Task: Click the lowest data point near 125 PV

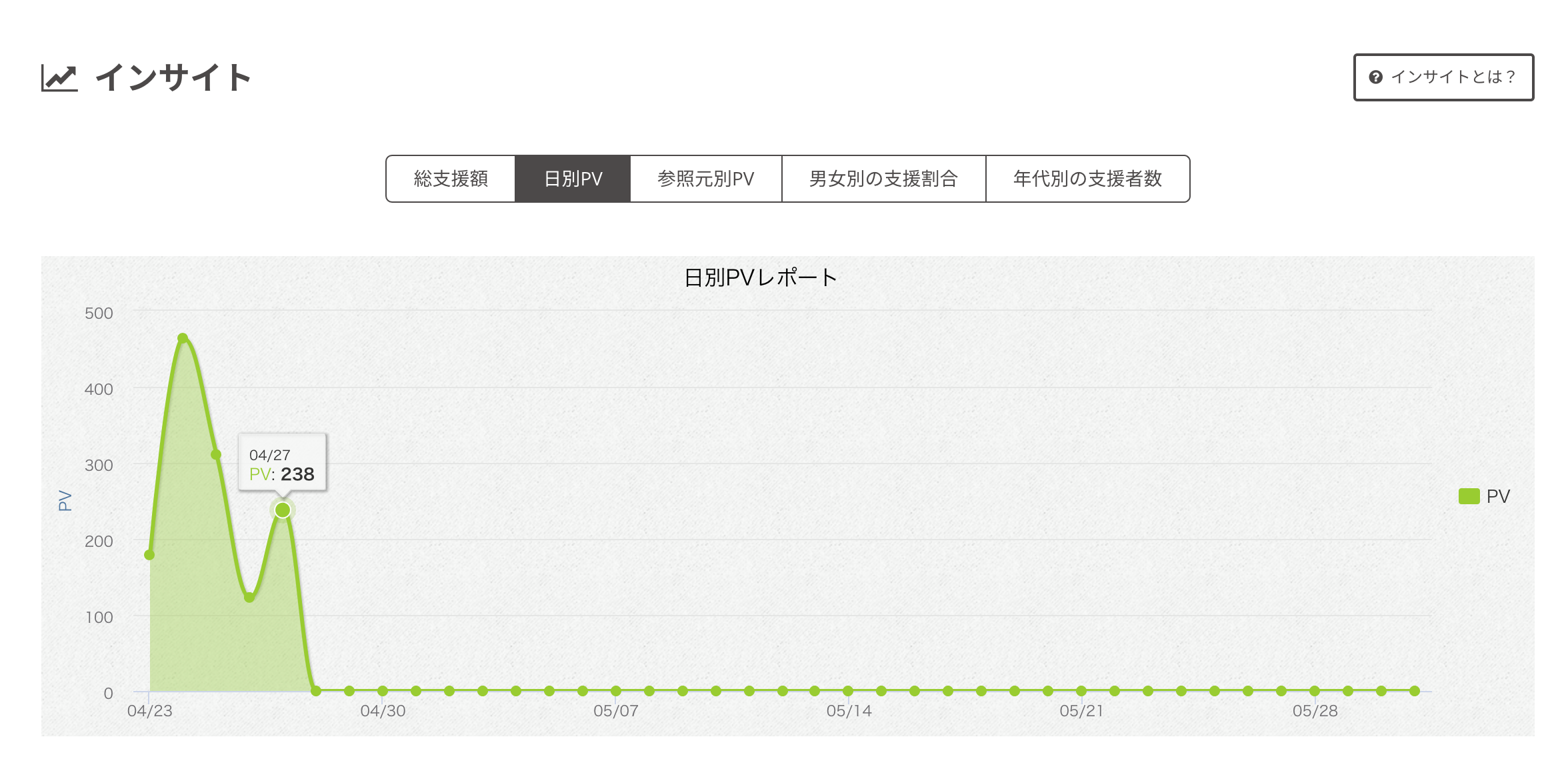Action: [249, 597]
